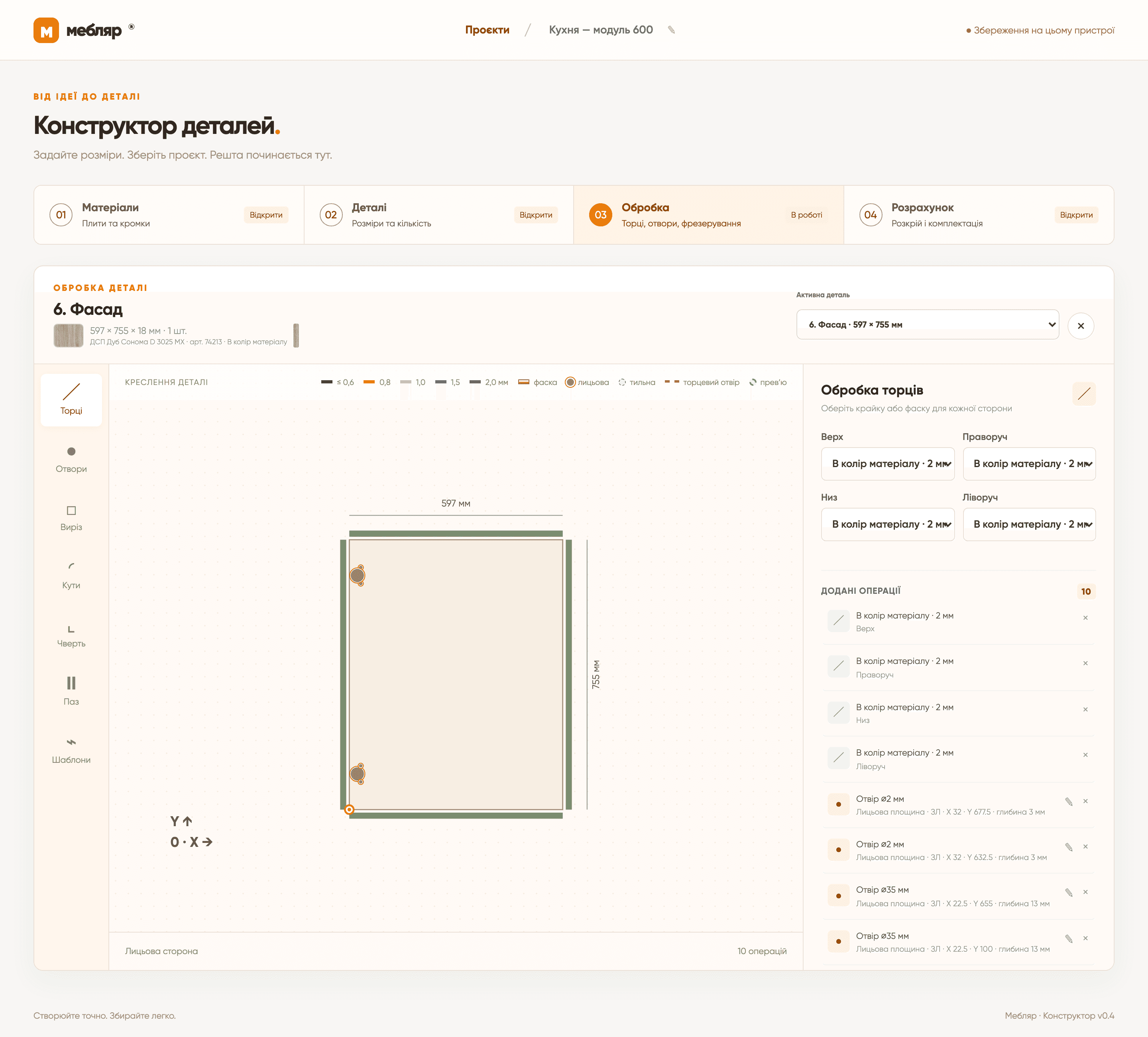Image resolution: width=1148 pixels, height=1037 pixels.
Task: Remove the Низ edge operation
Action: pyautogui.click(x=1085, y=709)
